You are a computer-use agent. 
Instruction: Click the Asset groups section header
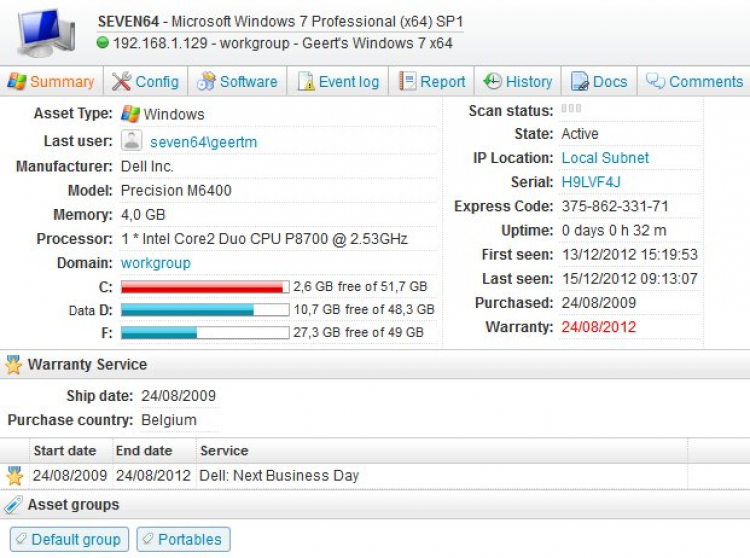375,505
